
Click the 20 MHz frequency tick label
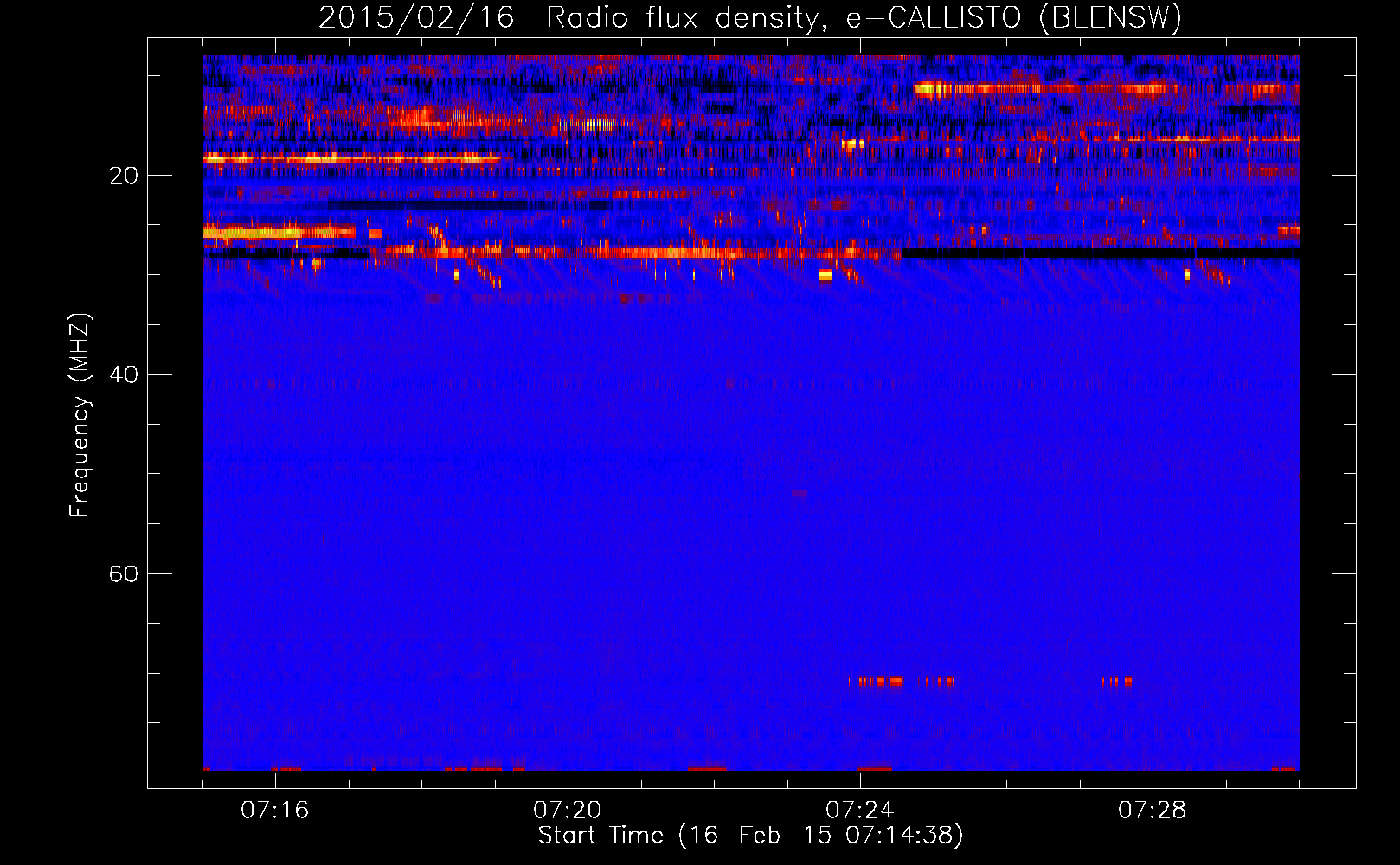coord(123,176)
